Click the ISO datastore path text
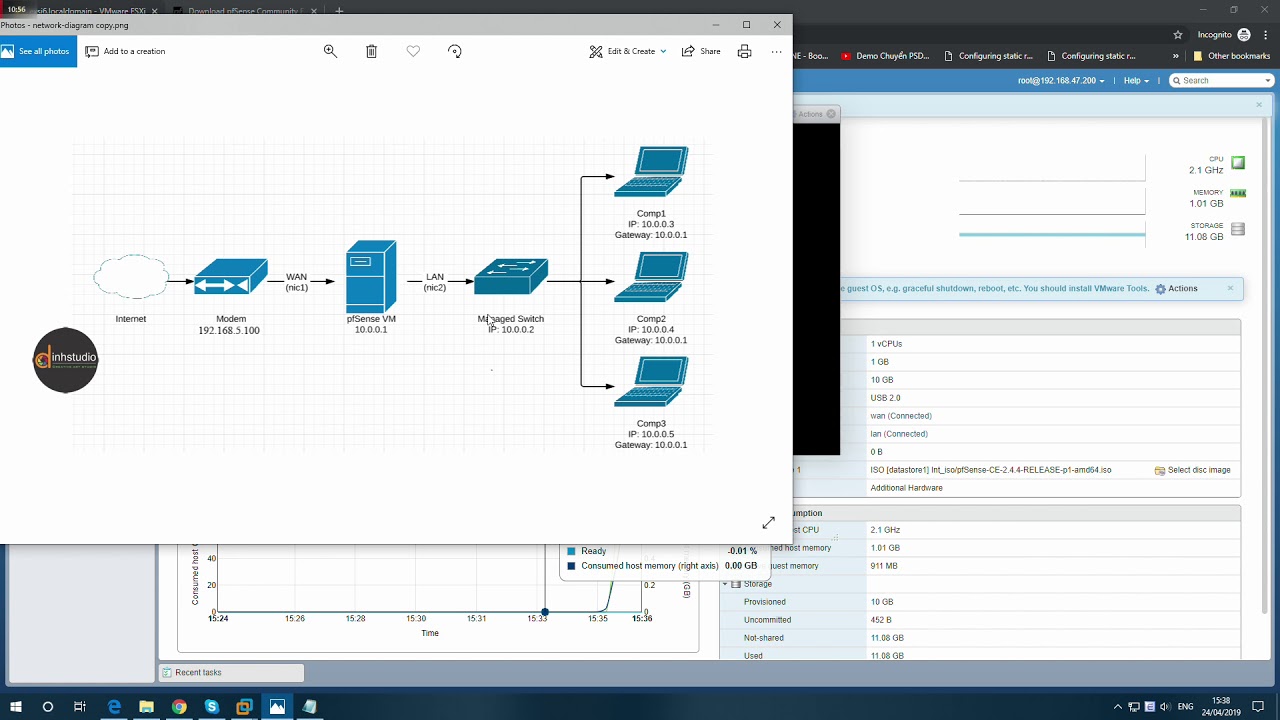Image resolution: width=1280 pixels, height=720 pixels. [991, 470]
